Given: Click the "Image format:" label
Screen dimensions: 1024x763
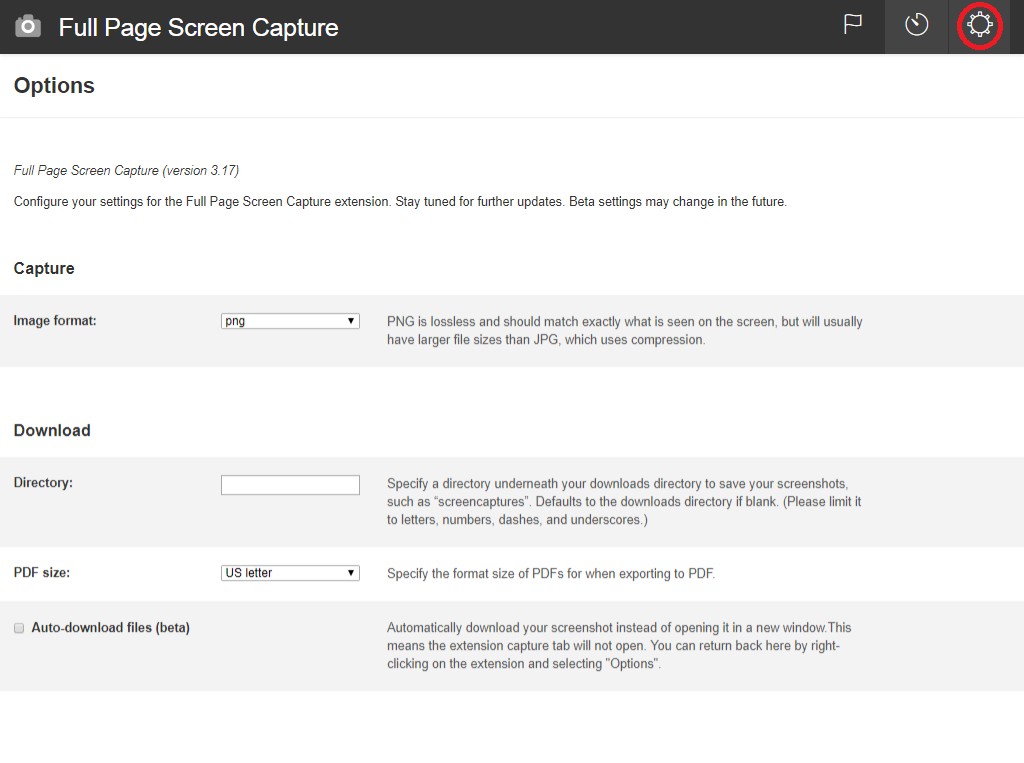Looking at the screenshot, I should [x=55, y=321].
